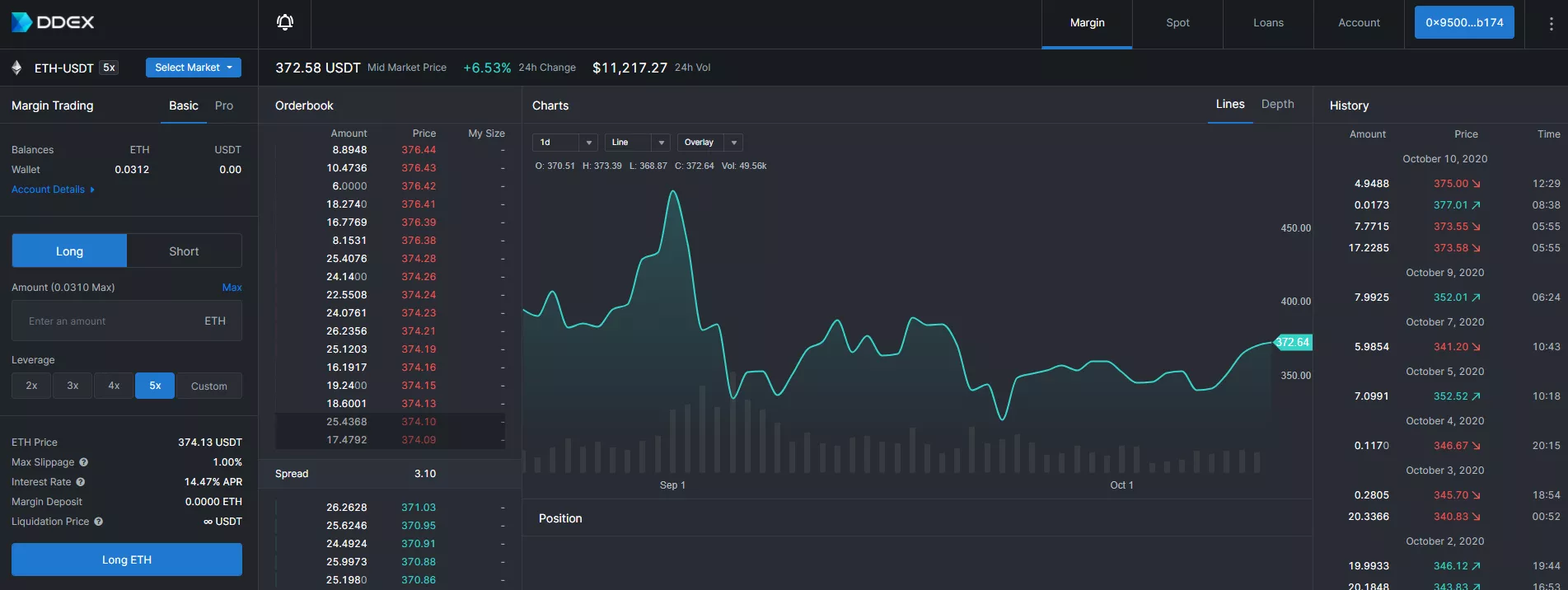
Task: Click the up arrow beside 377.01 trade
Action: (x=1476, y=205)
